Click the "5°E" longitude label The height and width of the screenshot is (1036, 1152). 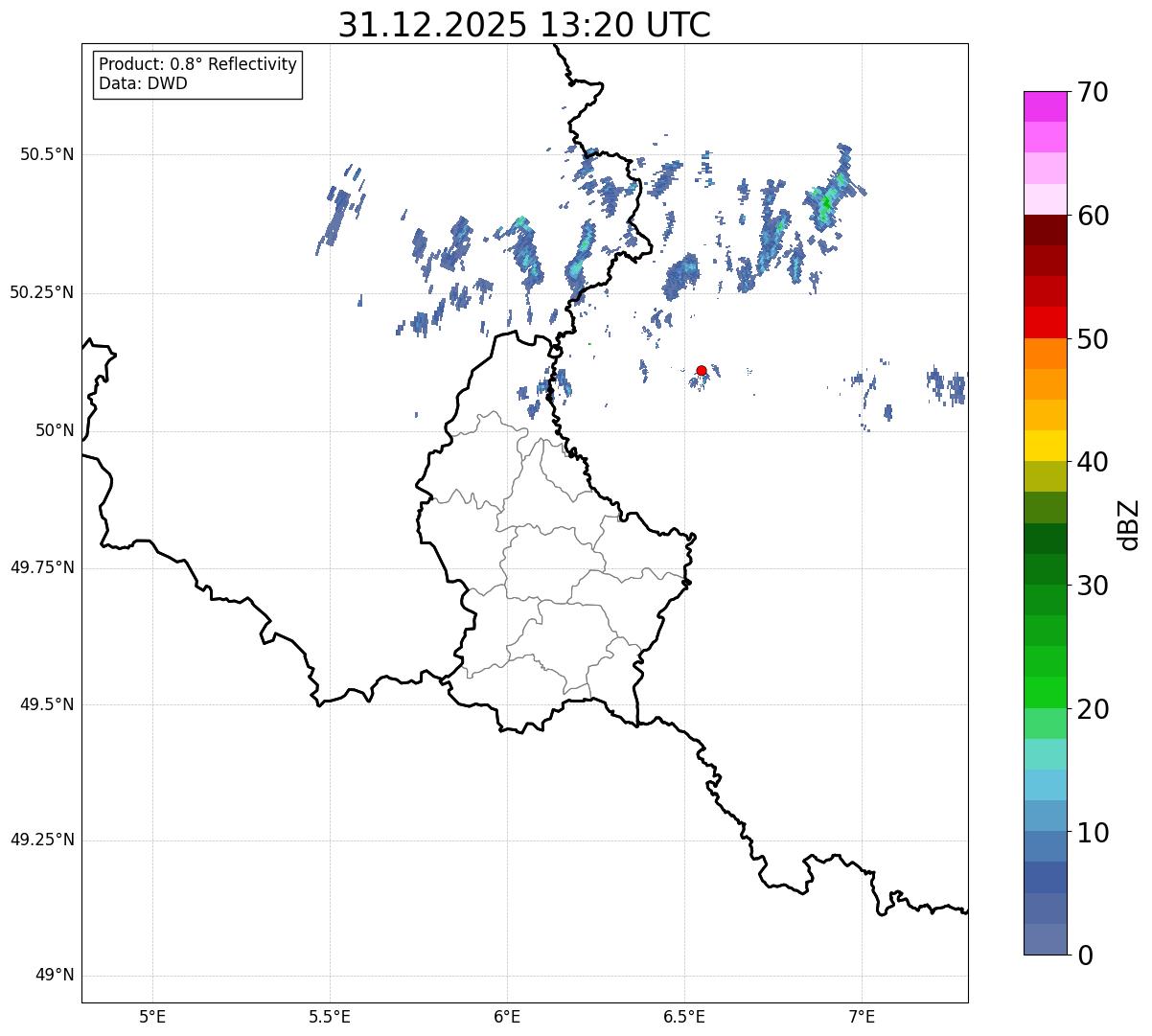(x=152, y=1017)
